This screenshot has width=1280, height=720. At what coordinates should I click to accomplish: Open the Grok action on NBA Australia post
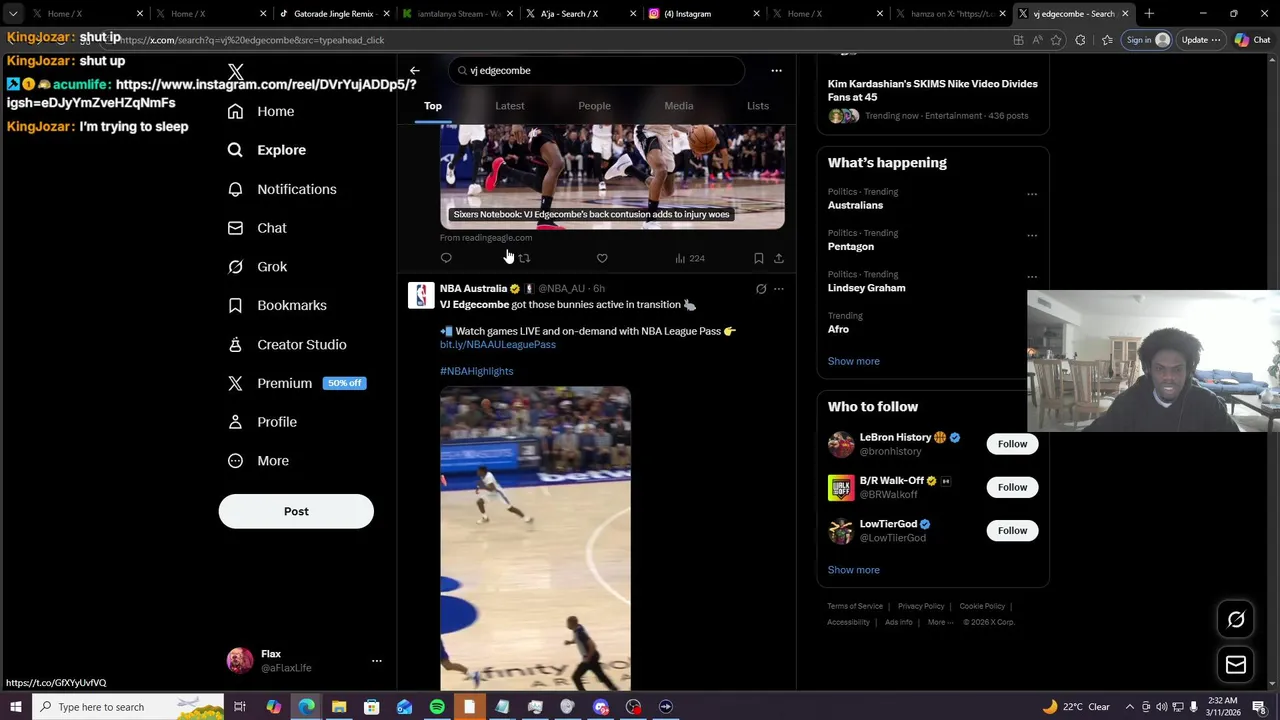(x=761, y=289)
